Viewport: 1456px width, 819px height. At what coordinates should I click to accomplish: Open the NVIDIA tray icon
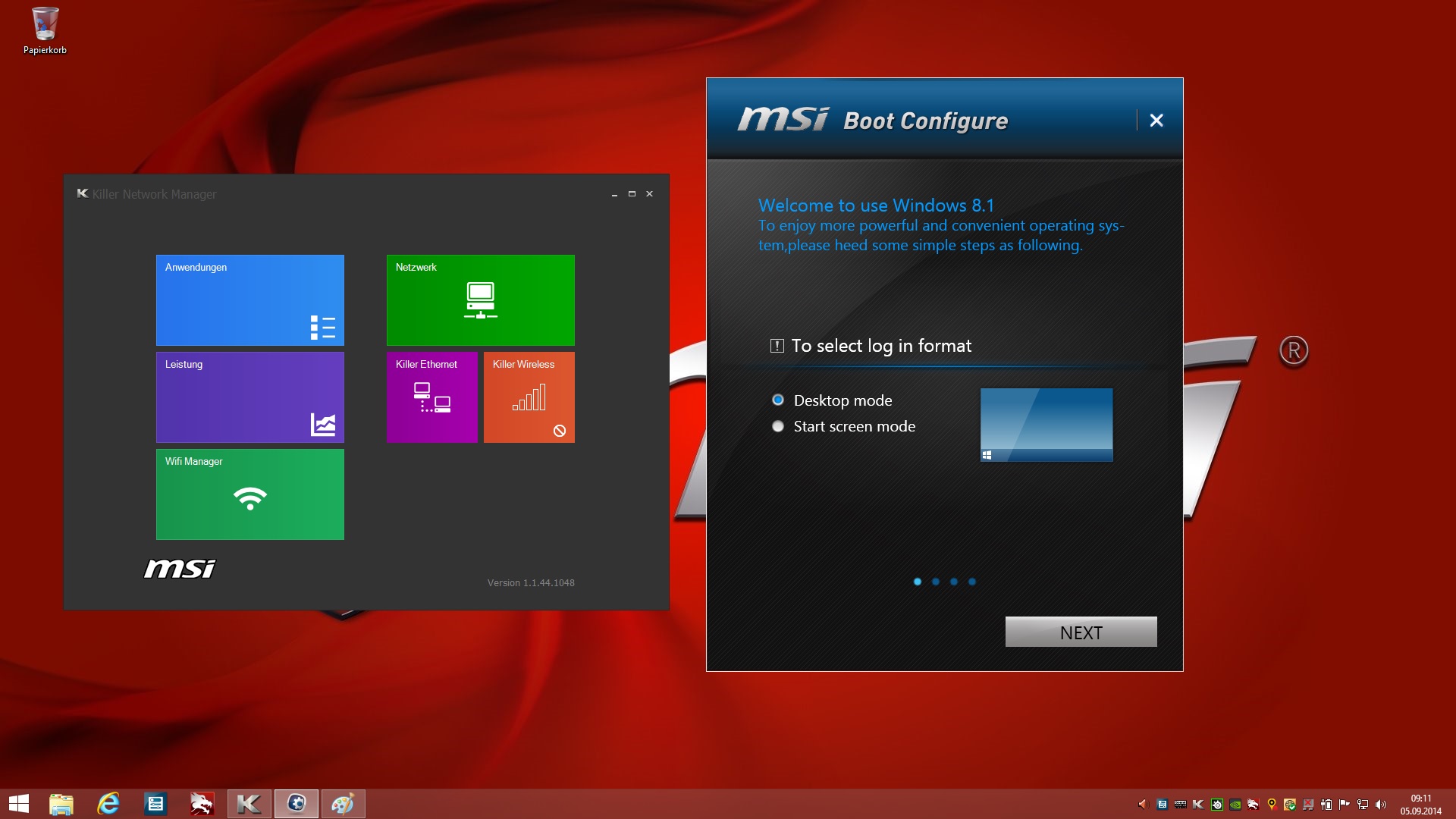pos(1235,805)
